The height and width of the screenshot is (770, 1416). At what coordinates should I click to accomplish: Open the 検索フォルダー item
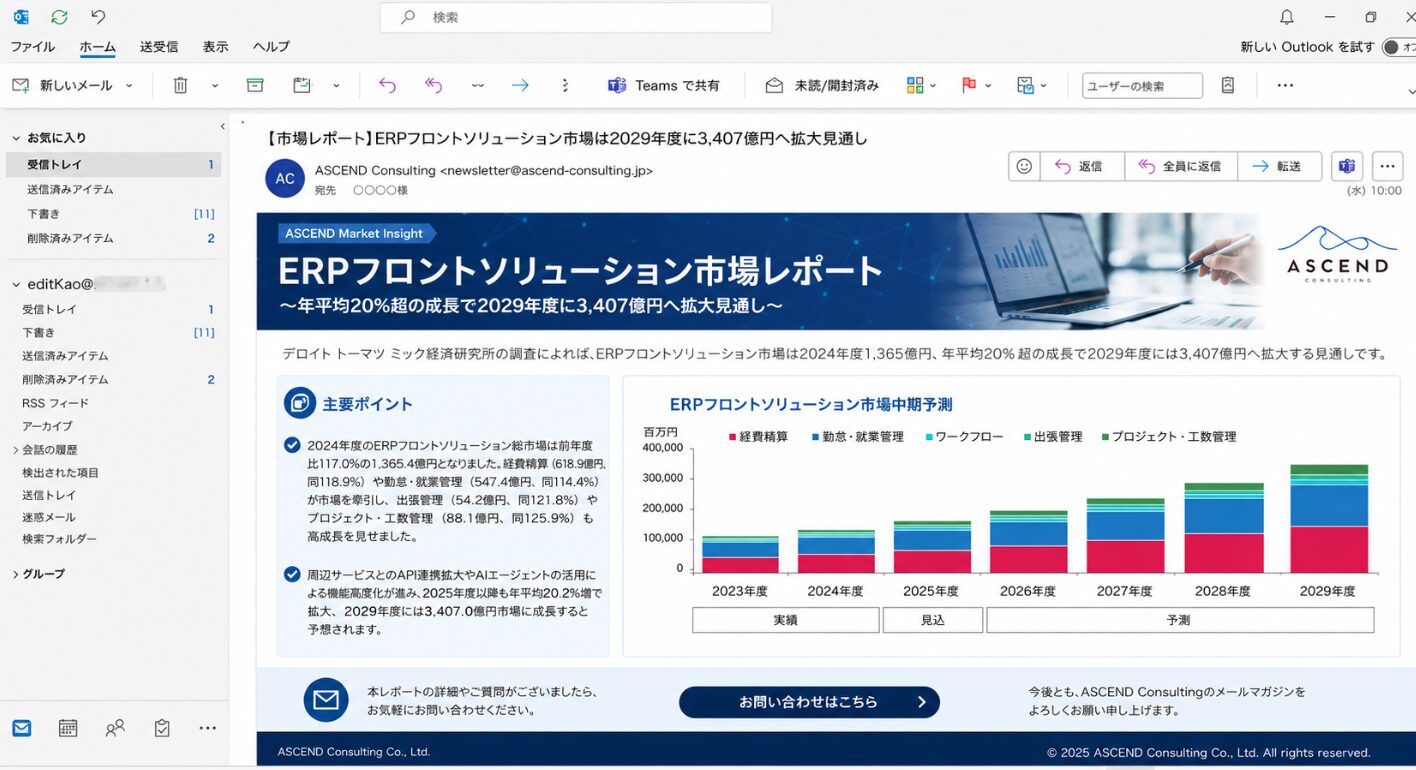click(x=60, y=539)
